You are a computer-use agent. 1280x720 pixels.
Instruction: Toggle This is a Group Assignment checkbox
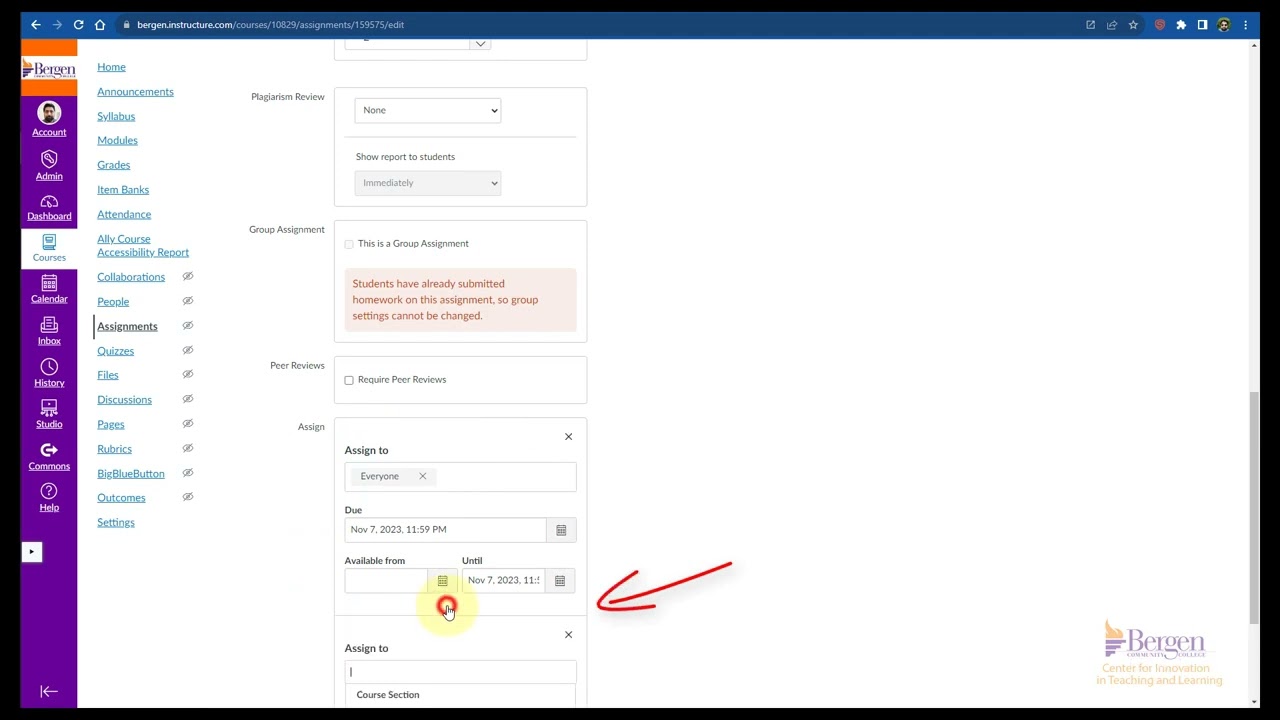349,244
